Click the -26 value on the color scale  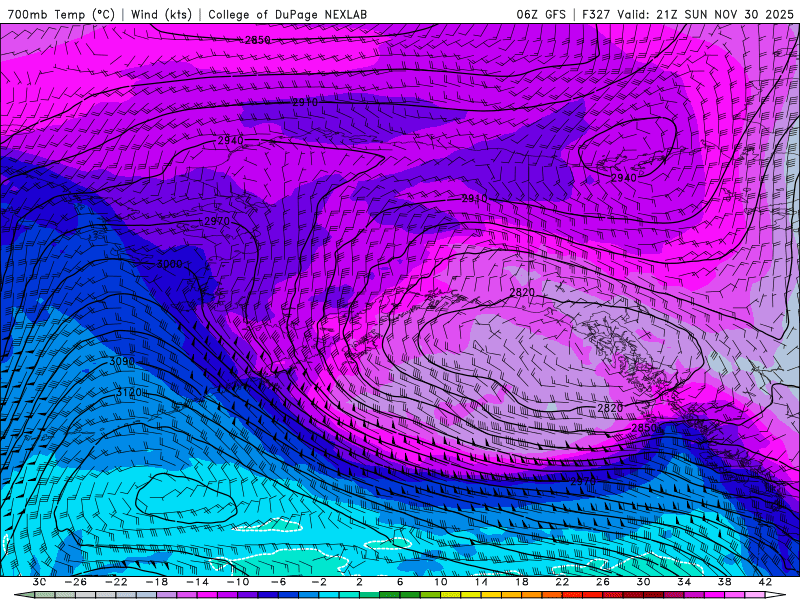[76, 582]
